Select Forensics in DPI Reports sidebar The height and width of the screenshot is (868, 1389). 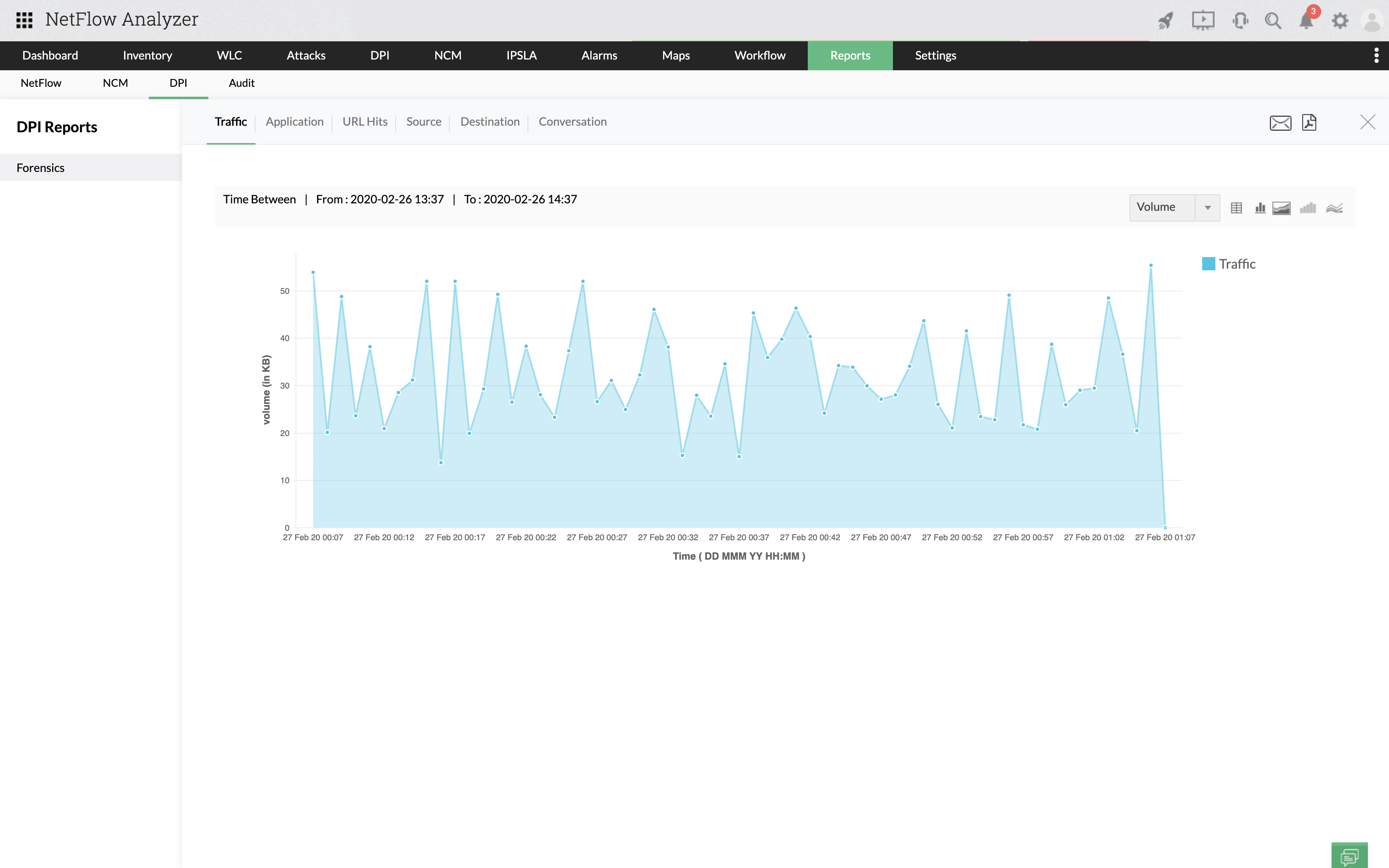point(41,168)
